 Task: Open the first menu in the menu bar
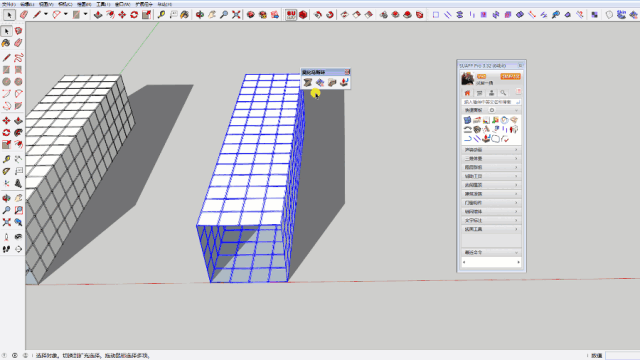[9, 4]
